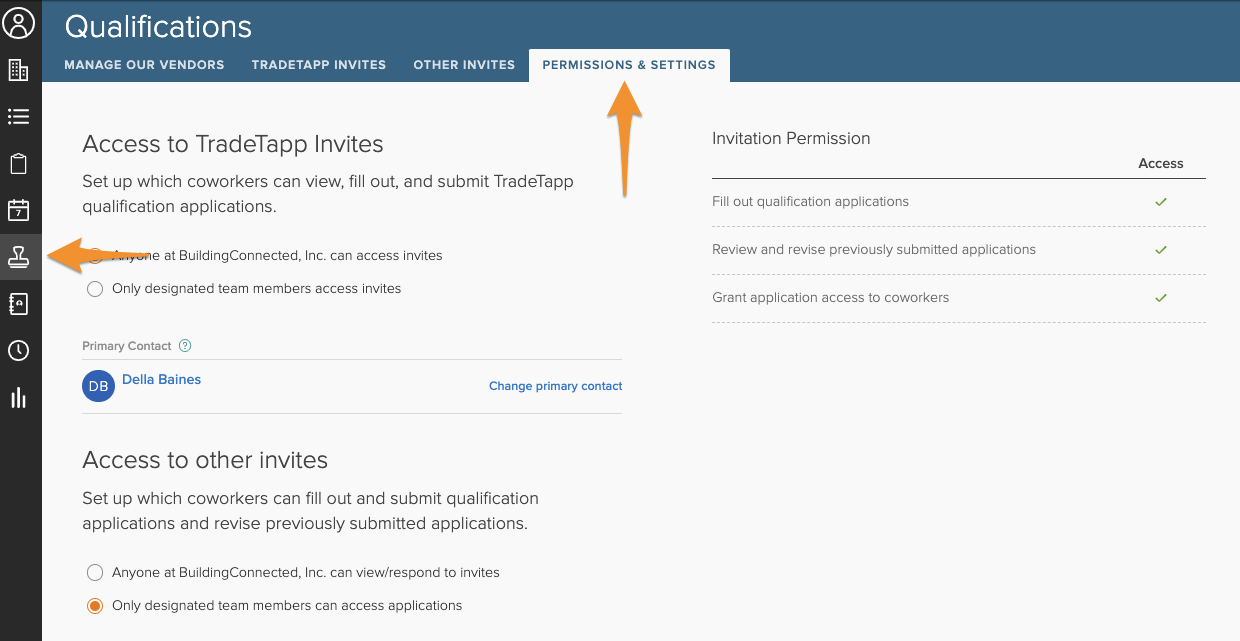This screenshot has width=1240, height=641.
Task: Open the address book icon in sidebar
Action: tap(19, 304)
